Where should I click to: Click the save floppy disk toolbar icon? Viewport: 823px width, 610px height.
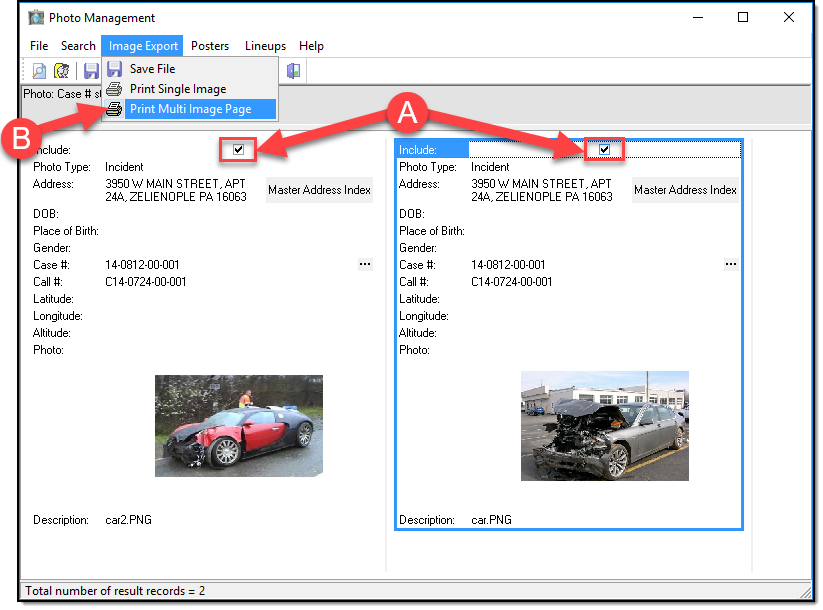coord(91,71)
